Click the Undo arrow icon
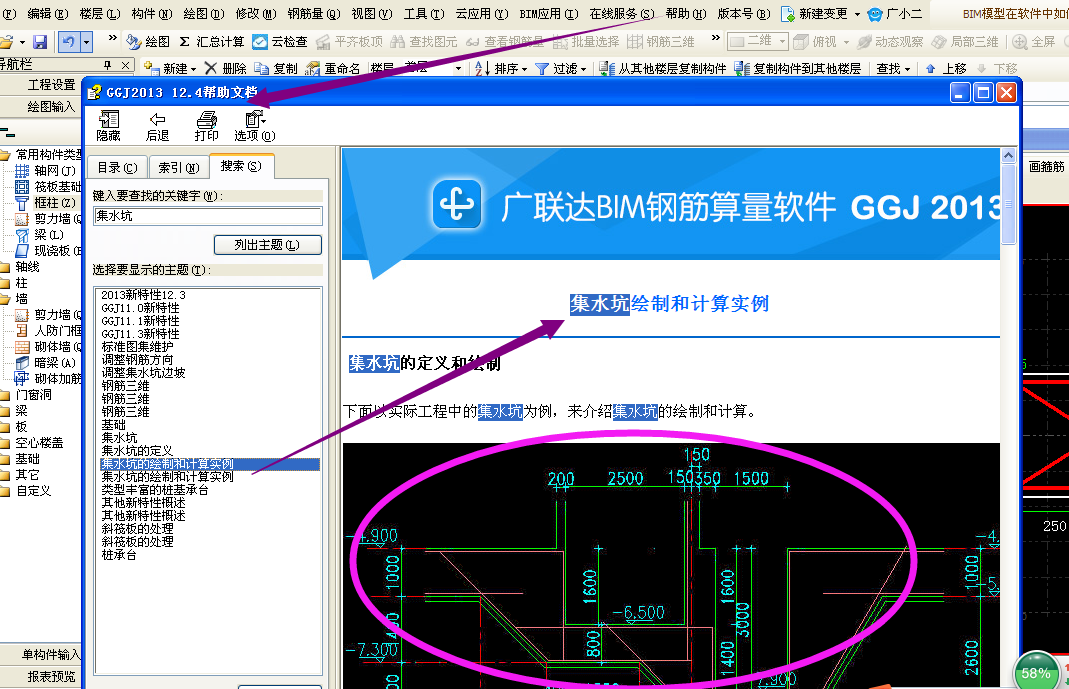The height and width of the screenshot is (689, 1069). 68,42
